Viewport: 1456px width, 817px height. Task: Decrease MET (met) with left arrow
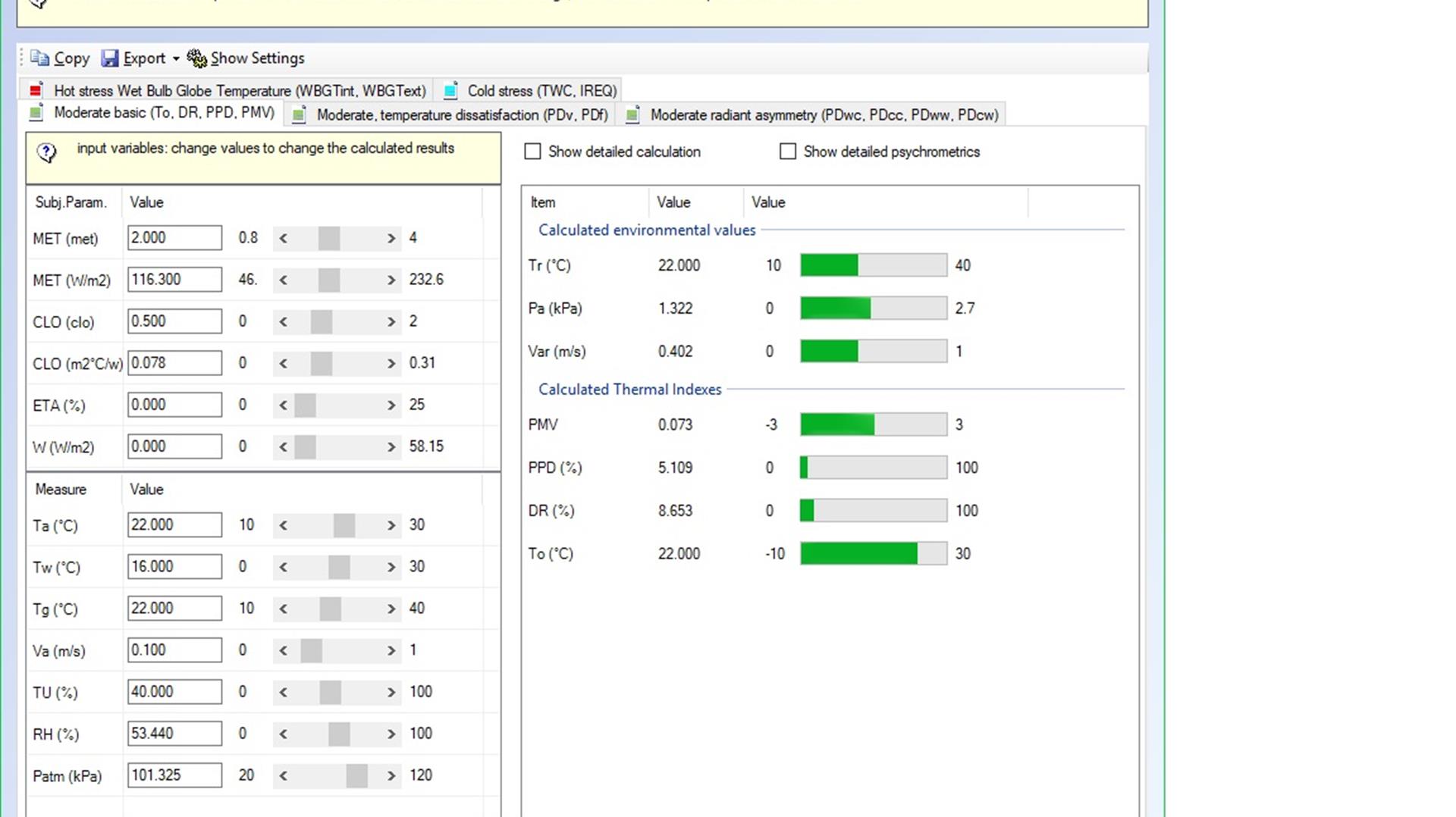pos(284,238)
